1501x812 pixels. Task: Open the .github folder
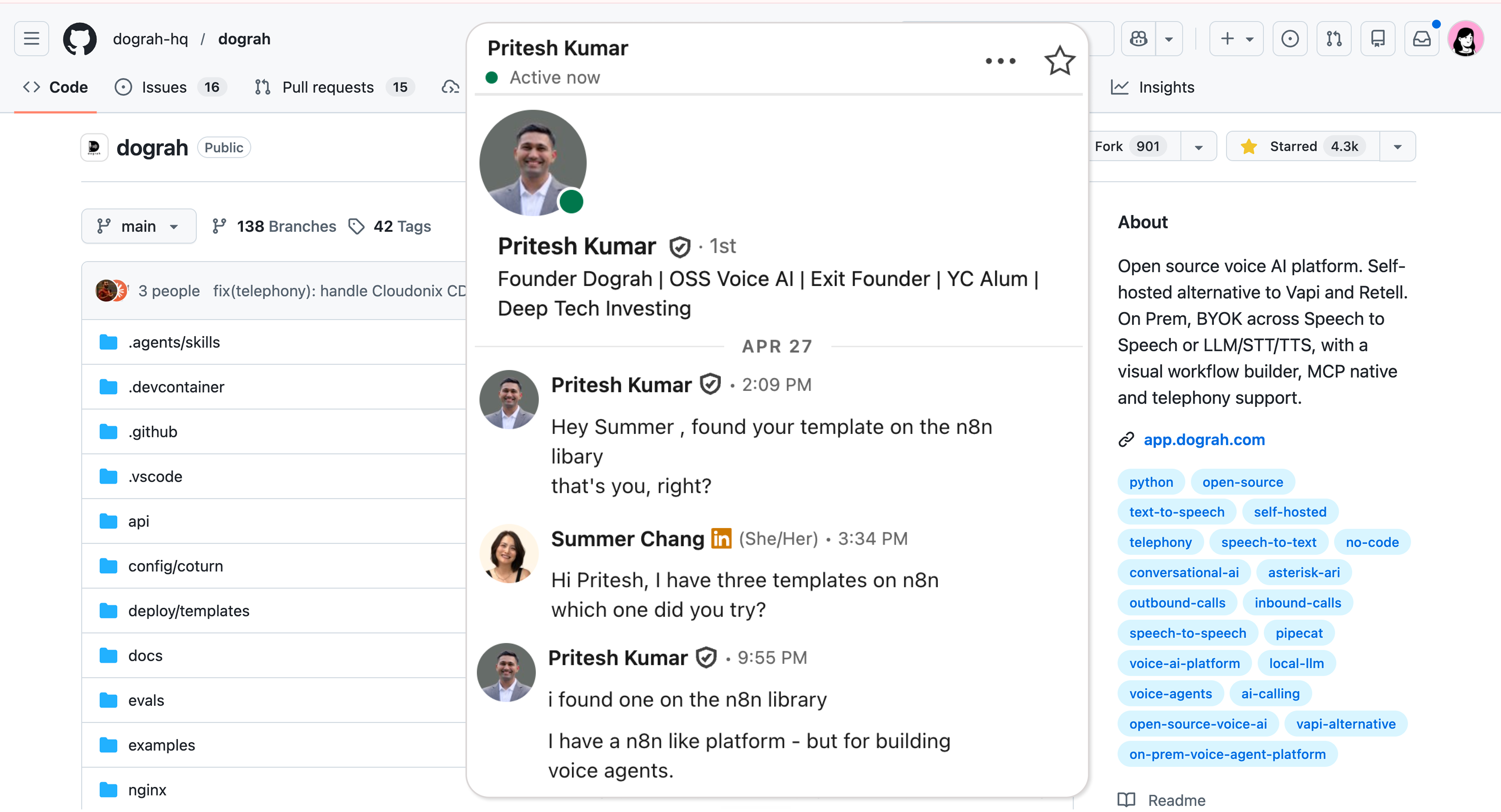click(153, 432)
